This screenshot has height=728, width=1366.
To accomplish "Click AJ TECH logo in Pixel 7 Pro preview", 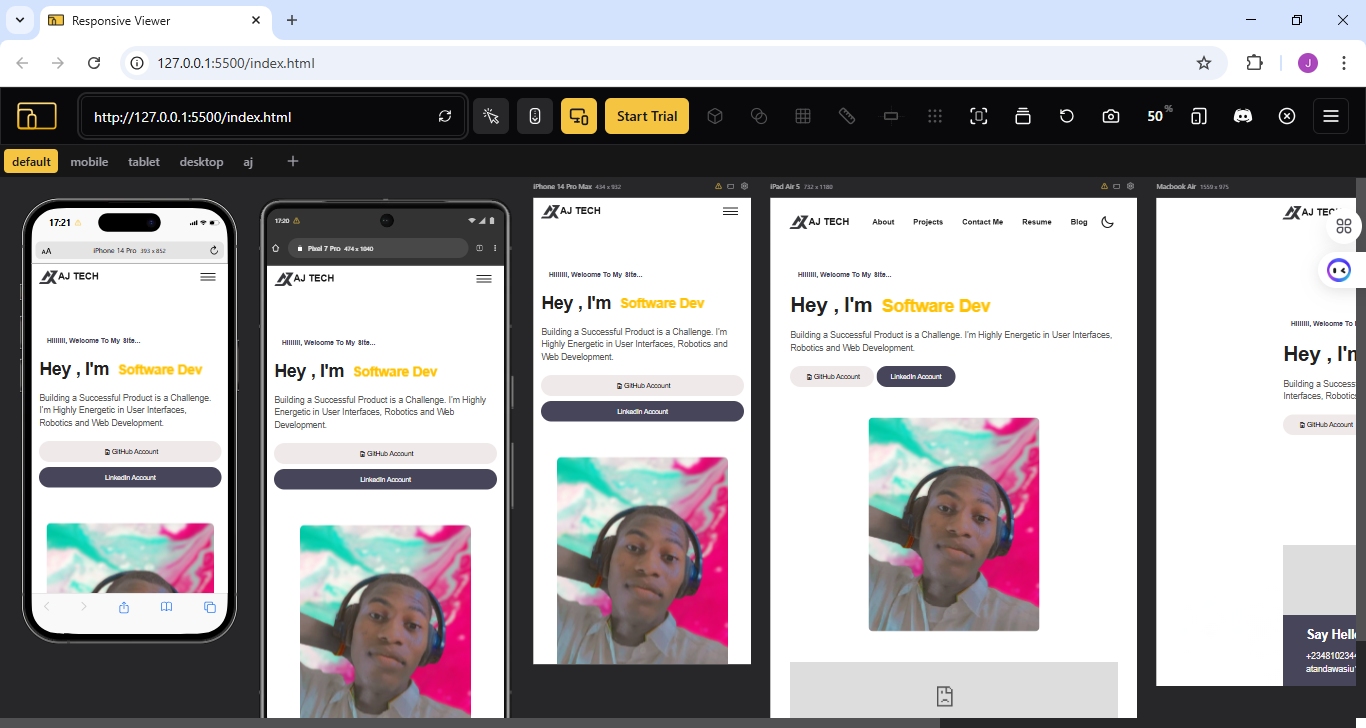I will coord(305,278).
